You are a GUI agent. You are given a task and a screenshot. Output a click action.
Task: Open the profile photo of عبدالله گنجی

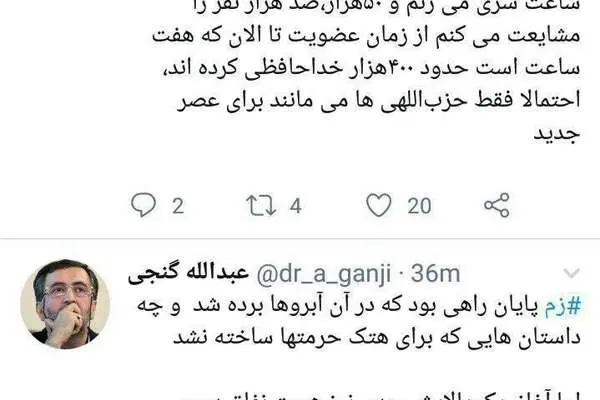(65, 304)
